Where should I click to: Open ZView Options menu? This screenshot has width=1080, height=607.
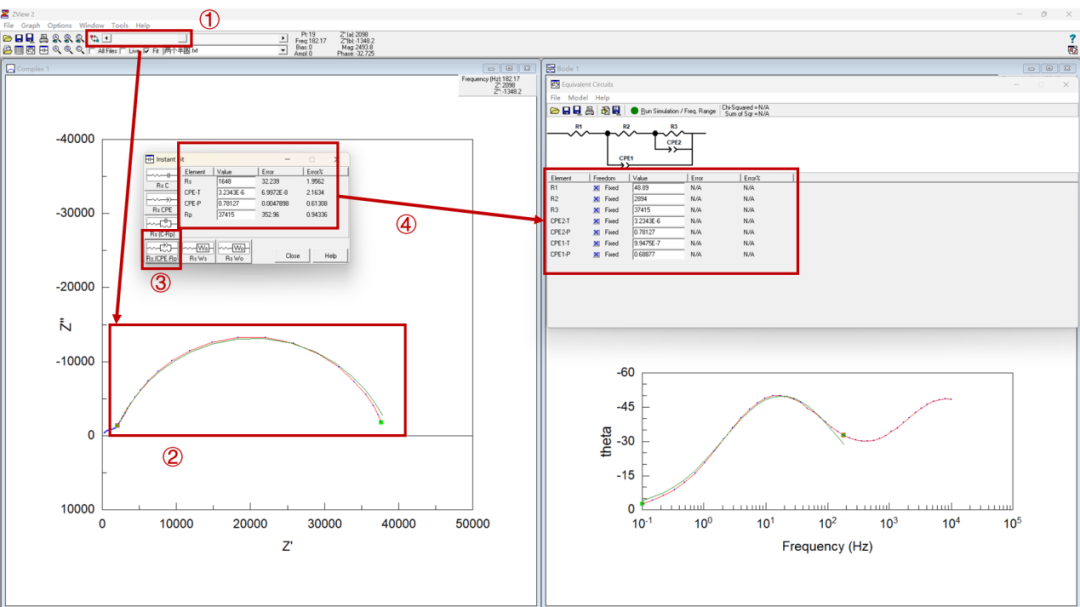(59, 25)
